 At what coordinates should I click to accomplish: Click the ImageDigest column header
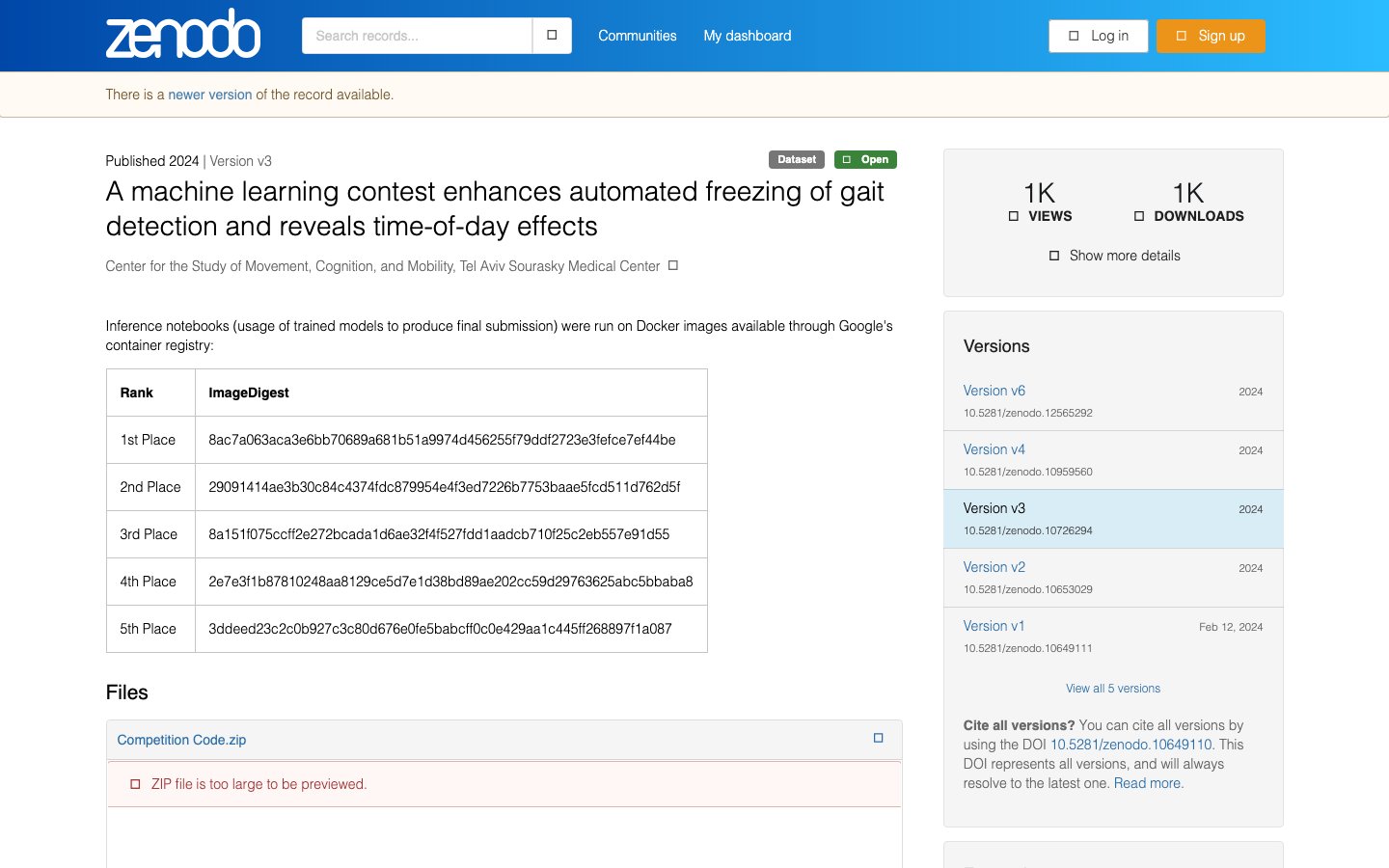click(x=450, y=393)
